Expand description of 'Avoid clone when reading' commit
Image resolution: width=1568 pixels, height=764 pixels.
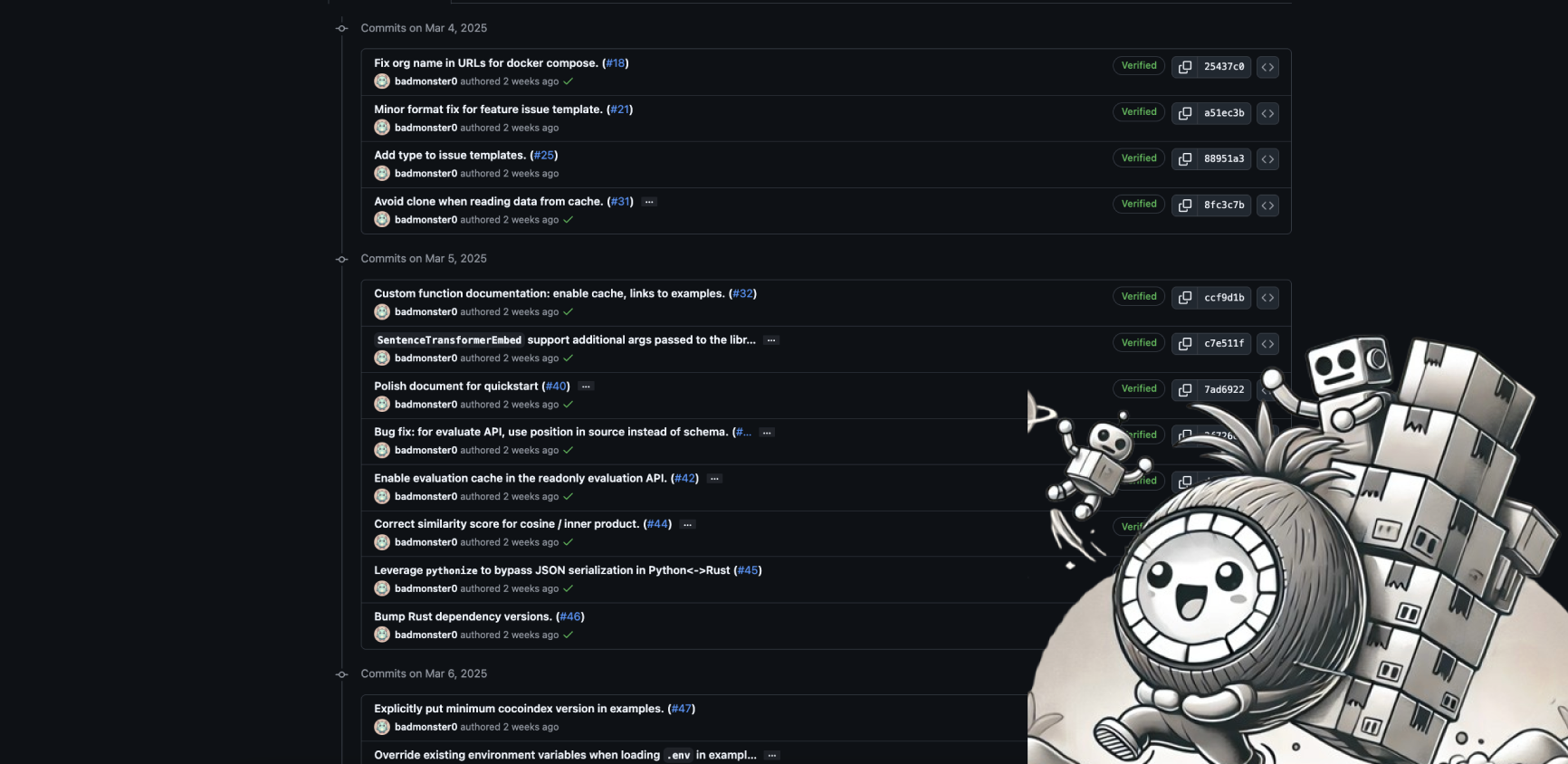649,202
